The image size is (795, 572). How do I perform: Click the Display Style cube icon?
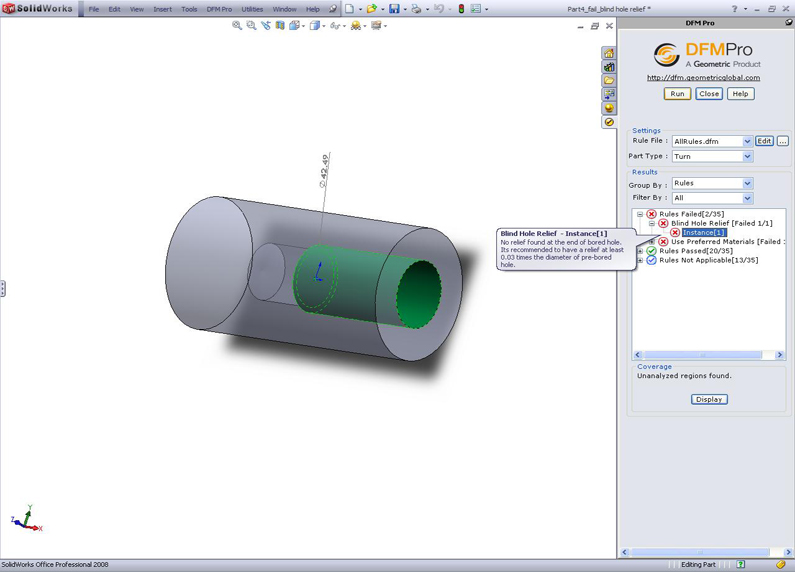click(315, 25)
